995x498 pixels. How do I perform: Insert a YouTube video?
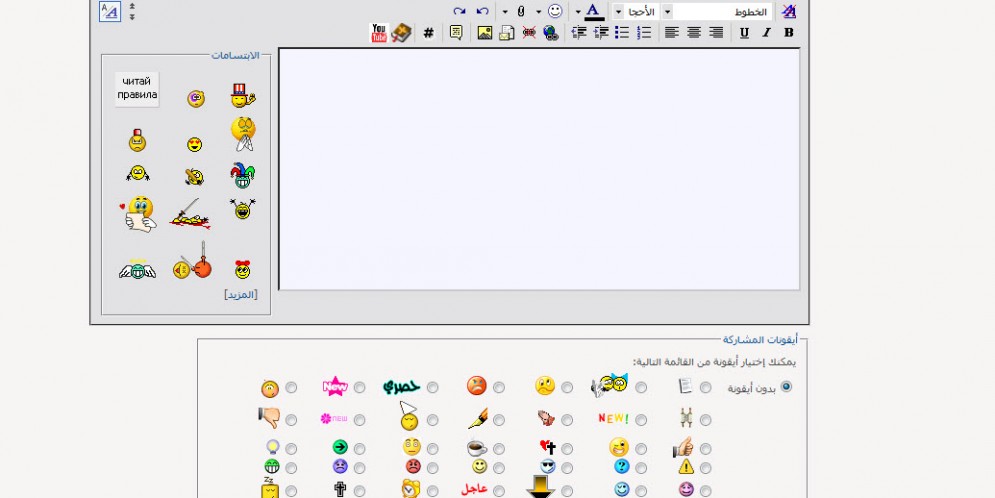379,33
